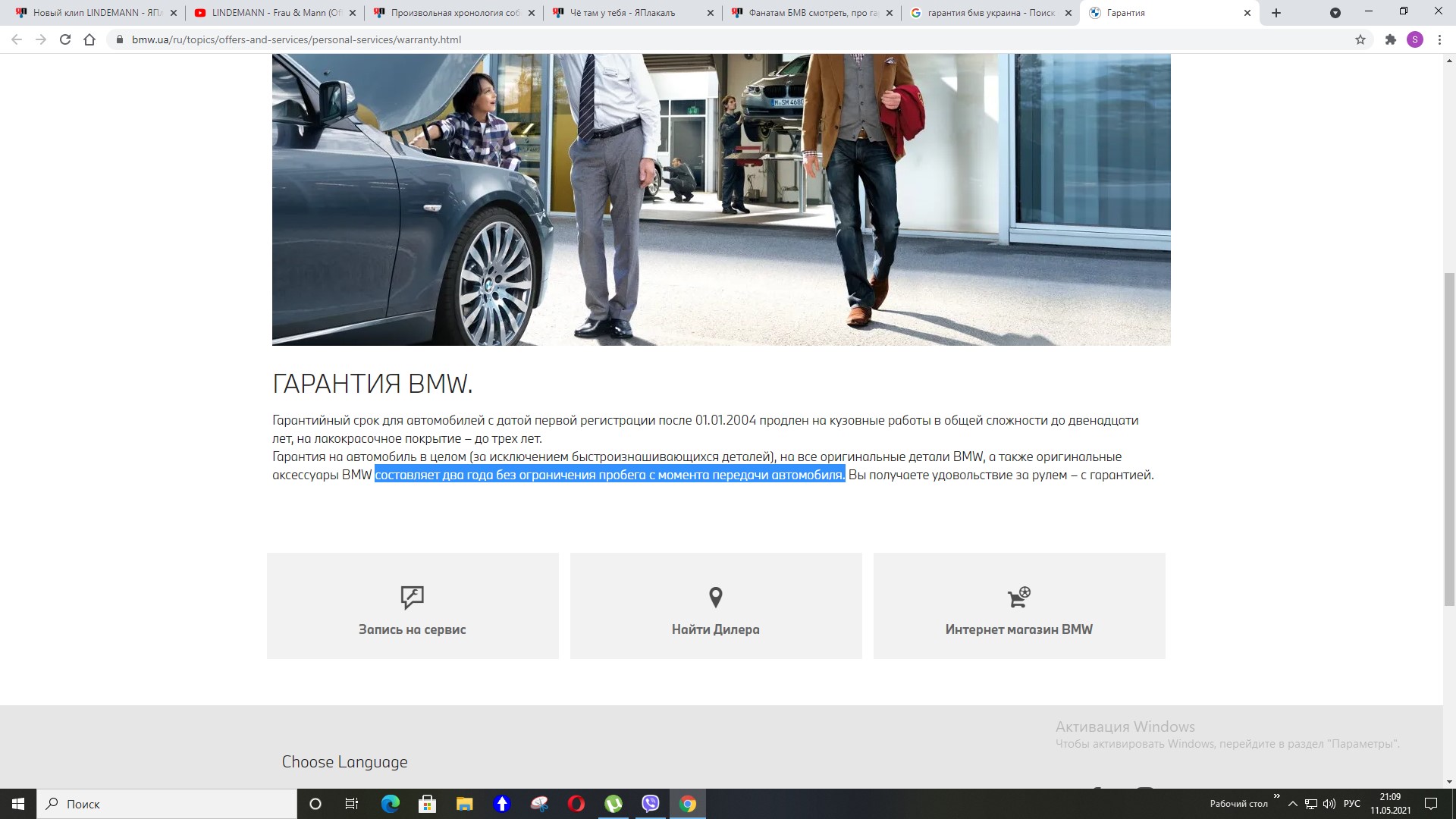Open Viber from the taskbar
Image resolution: width=1456 pixels, height=819 pixels.
click(x=651, y=804)
